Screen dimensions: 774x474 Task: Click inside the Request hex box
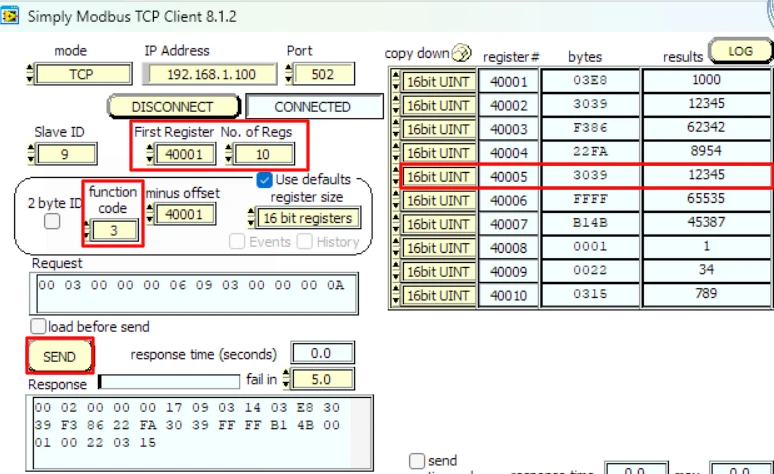194,294
